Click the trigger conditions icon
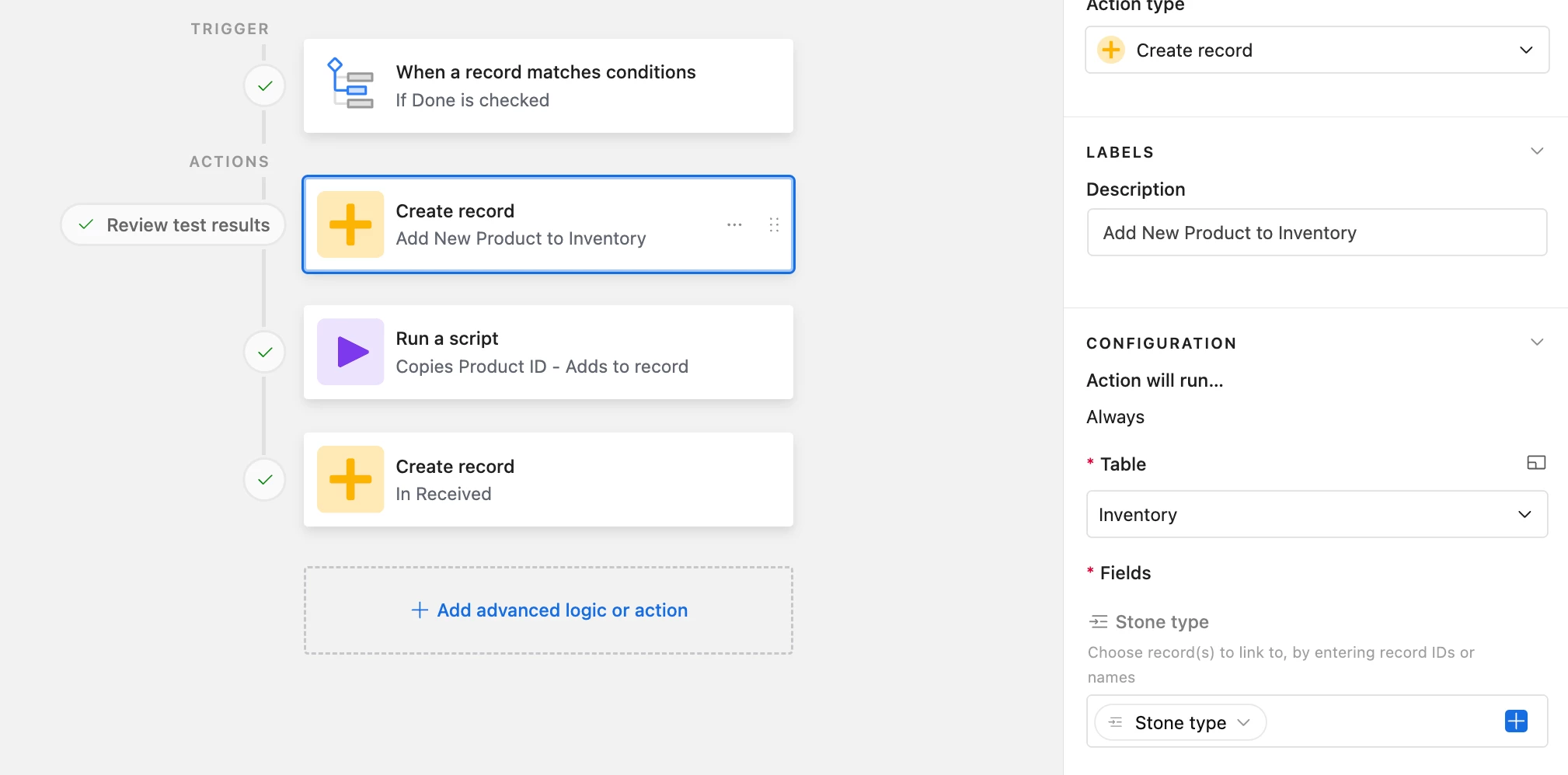This screenshot has height=775, width=1568. (350, 85)
